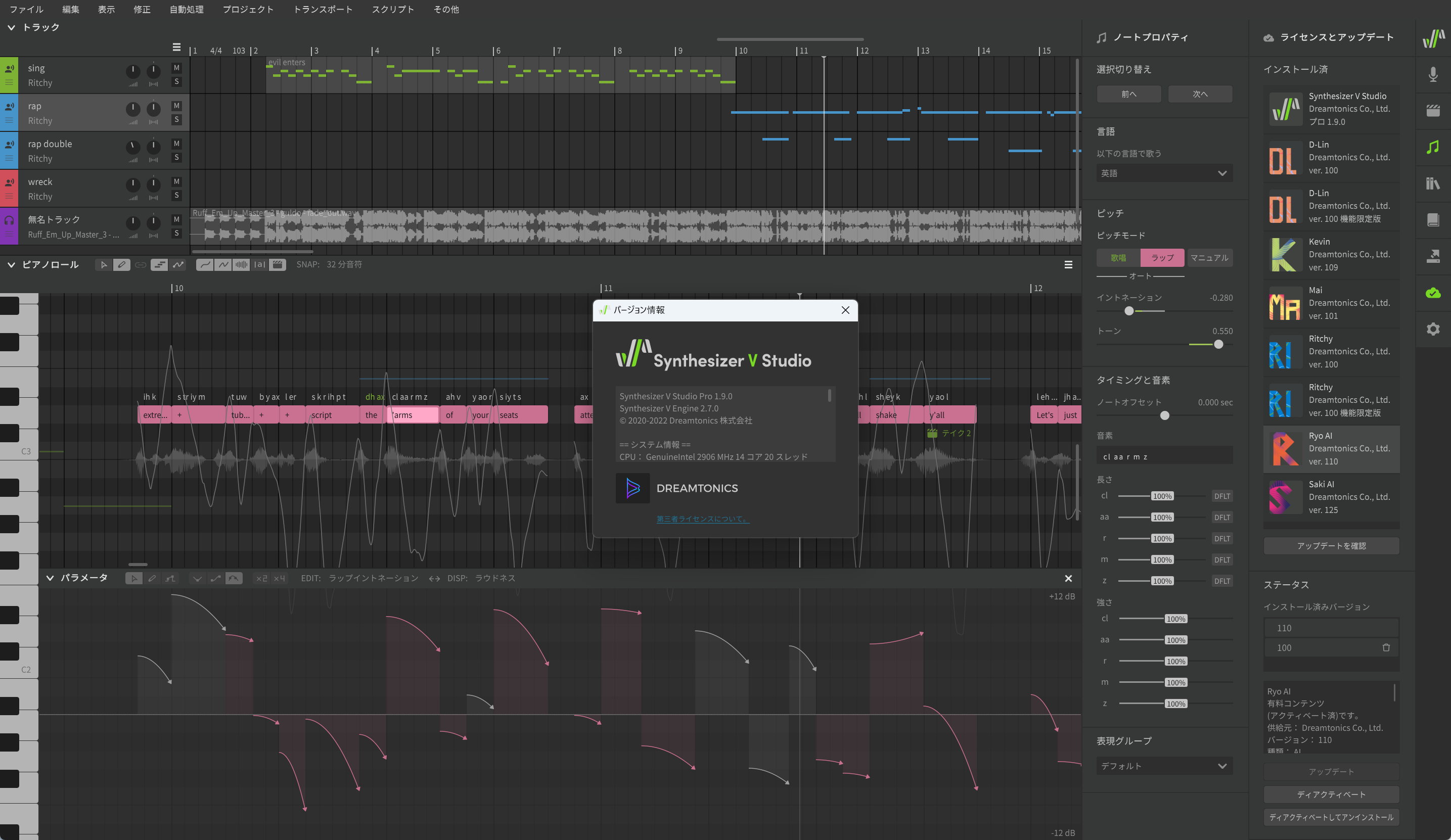Solo the wreck track
This screenshot has height=840, width=1451.
point(177,195)
